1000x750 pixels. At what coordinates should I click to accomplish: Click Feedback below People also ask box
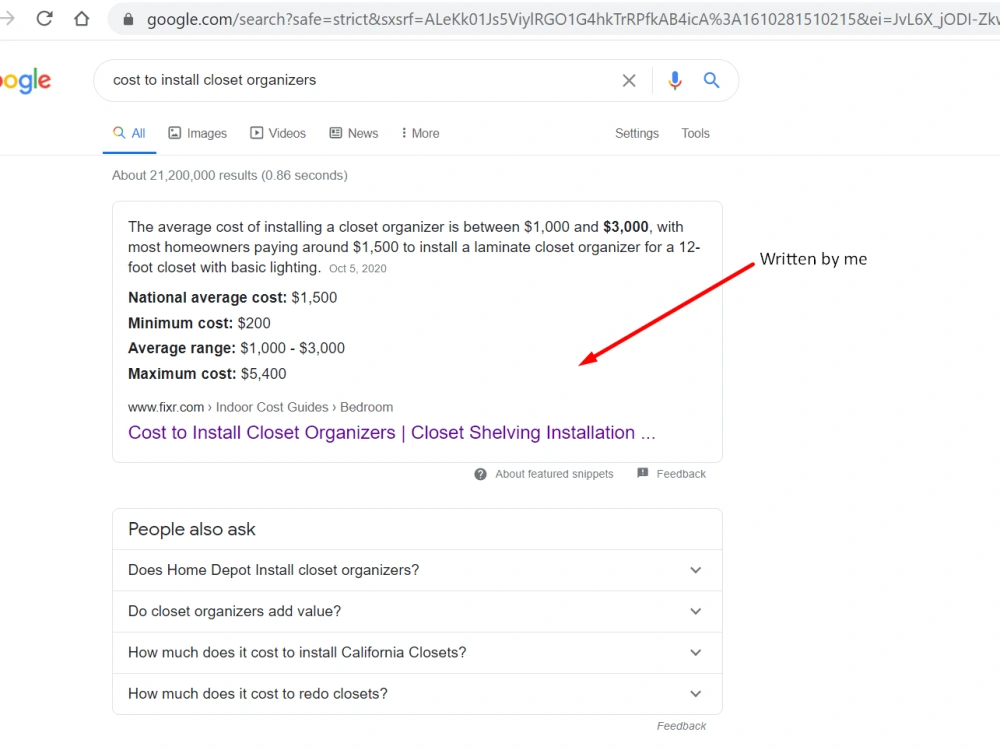(681, 726)
